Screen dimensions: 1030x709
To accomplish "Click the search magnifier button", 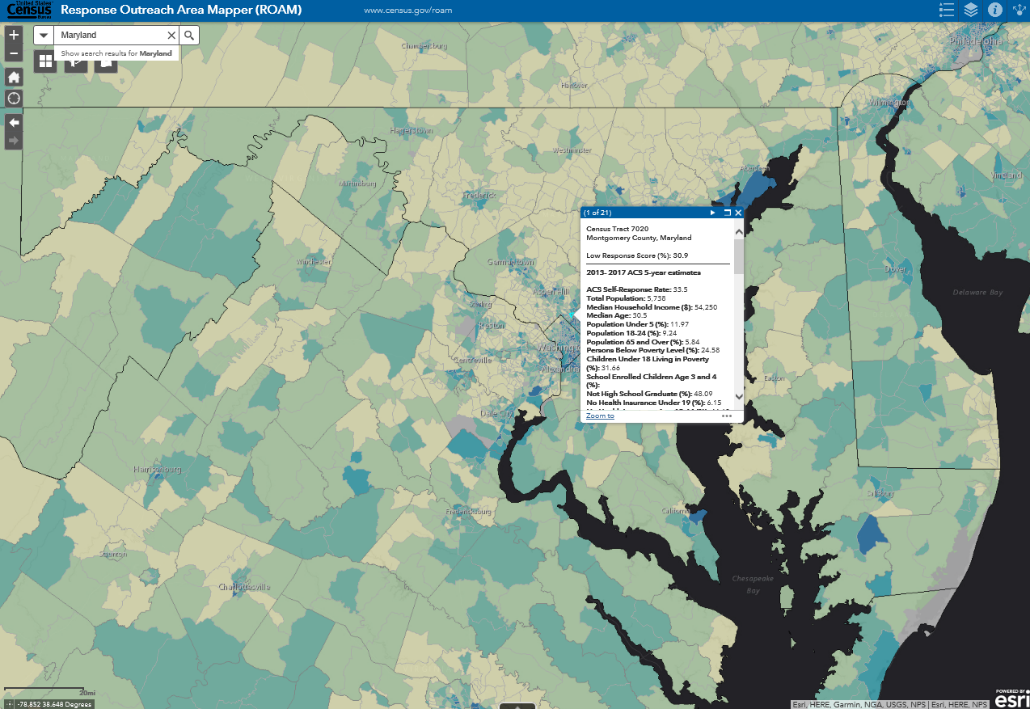I will click(189, 35).
